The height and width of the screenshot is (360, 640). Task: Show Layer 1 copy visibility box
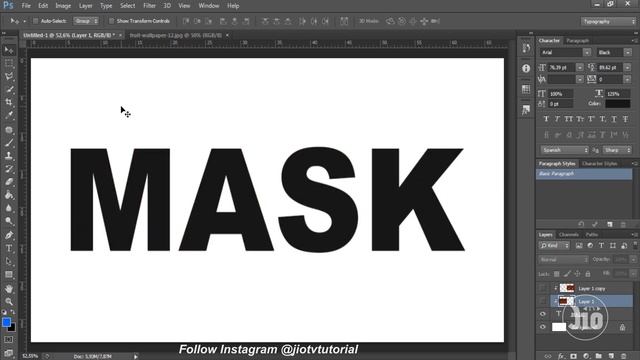pos(542,288)
